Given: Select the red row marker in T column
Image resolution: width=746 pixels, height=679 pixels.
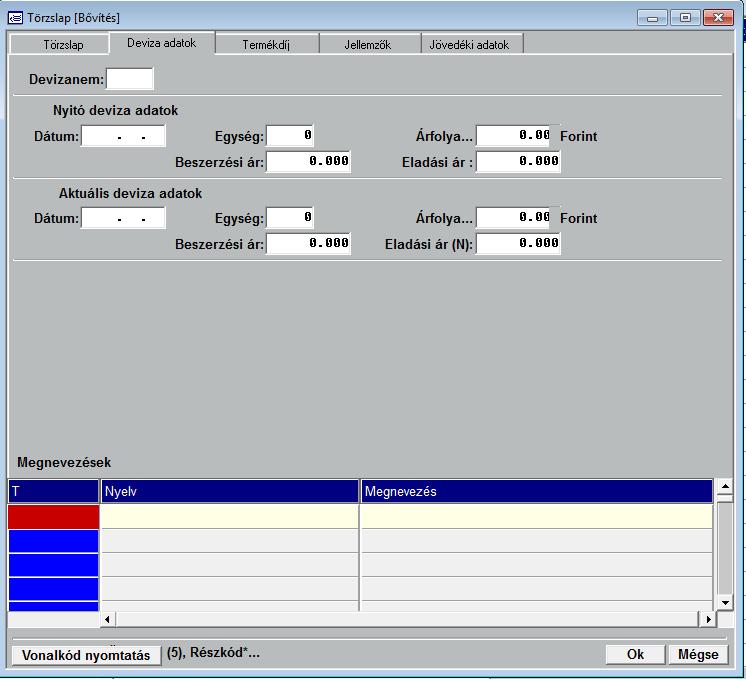Looking at the screenshot, I should click(x=53, y=517).
